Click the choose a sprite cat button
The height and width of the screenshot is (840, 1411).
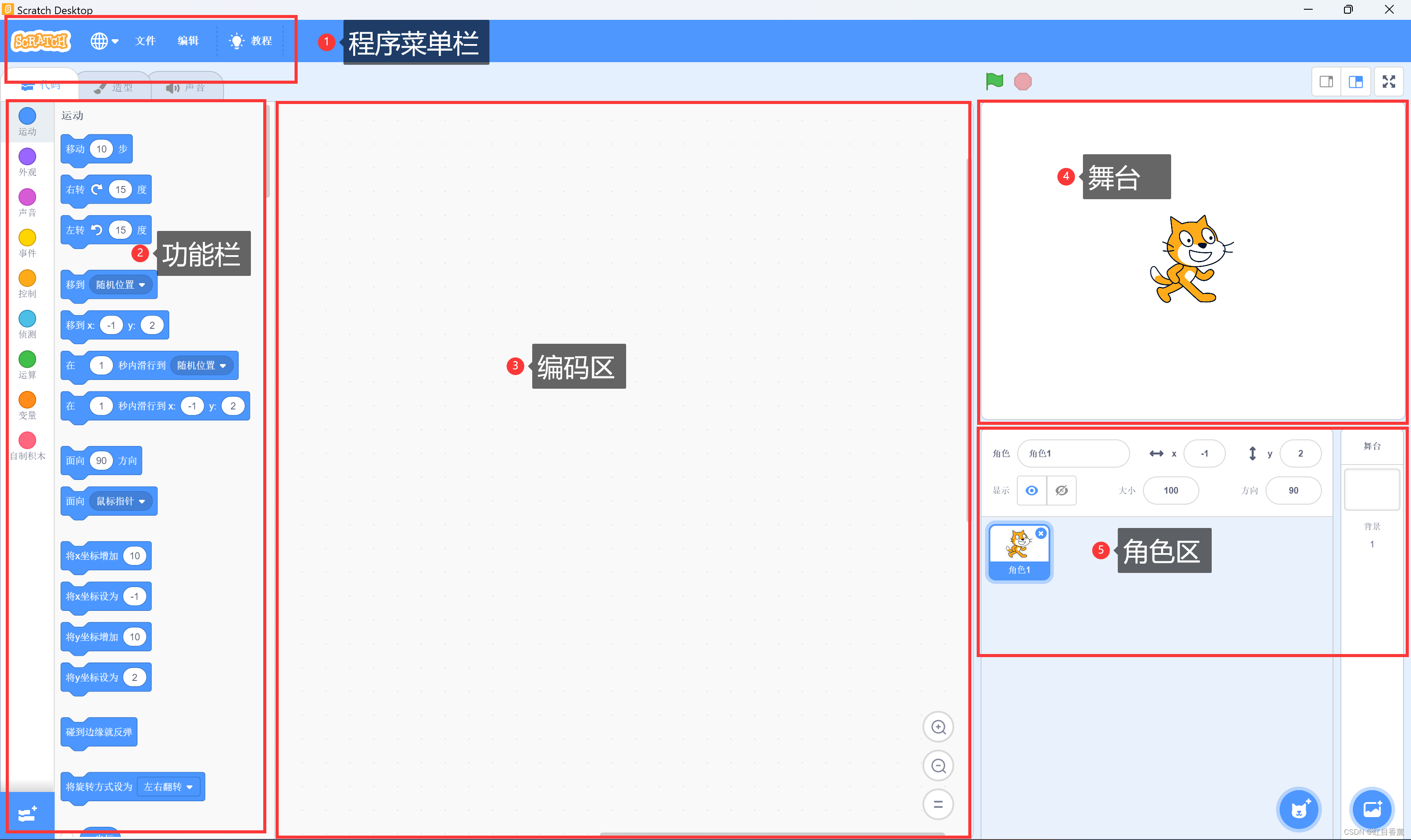[1299, 810]
